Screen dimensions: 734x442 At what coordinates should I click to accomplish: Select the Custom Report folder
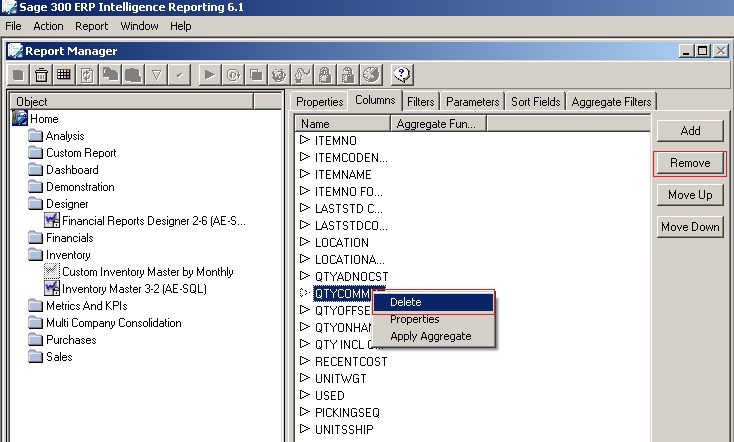pyautogui.click(x=81, y=153)
